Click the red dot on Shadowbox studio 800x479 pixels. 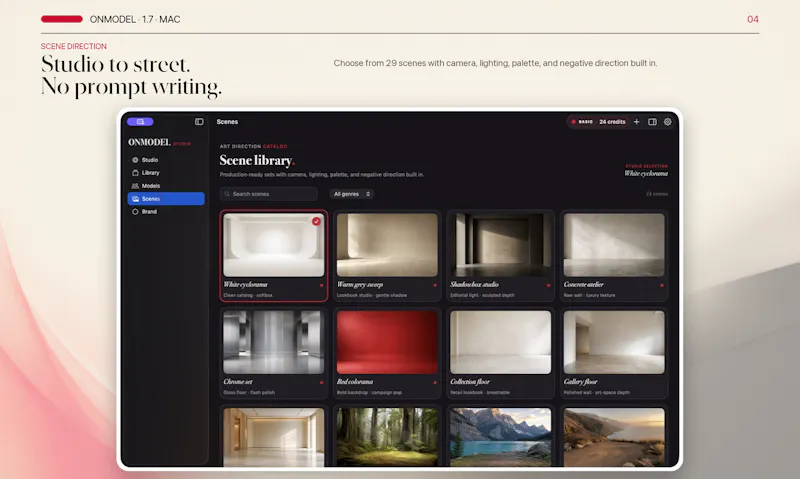[x=548, y=285]
